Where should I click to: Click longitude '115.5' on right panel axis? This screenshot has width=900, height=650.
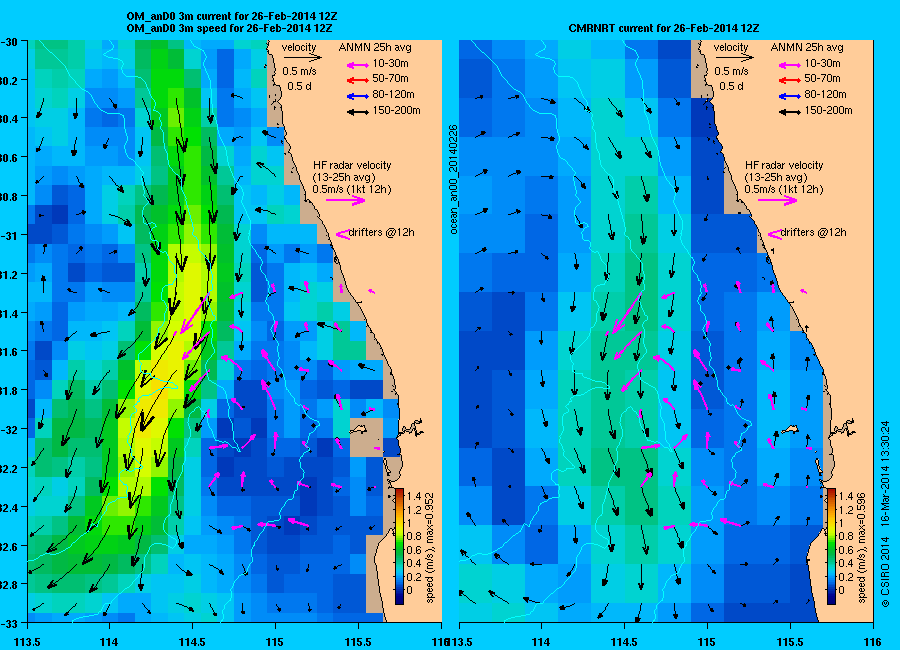790,642
